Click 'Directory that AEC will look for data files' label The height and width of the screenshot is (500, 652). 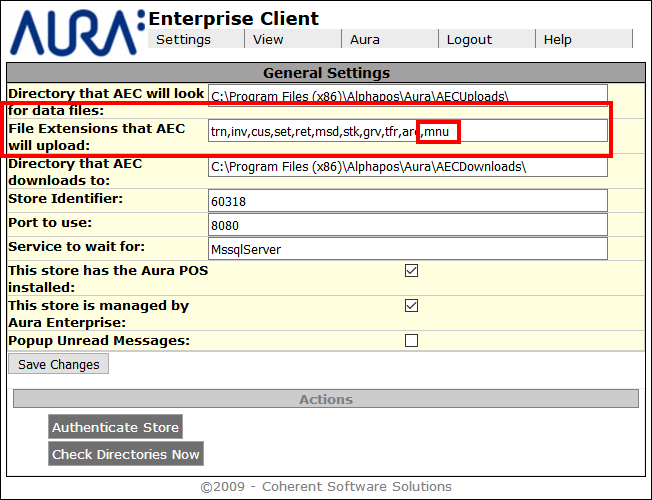point(106,102)
